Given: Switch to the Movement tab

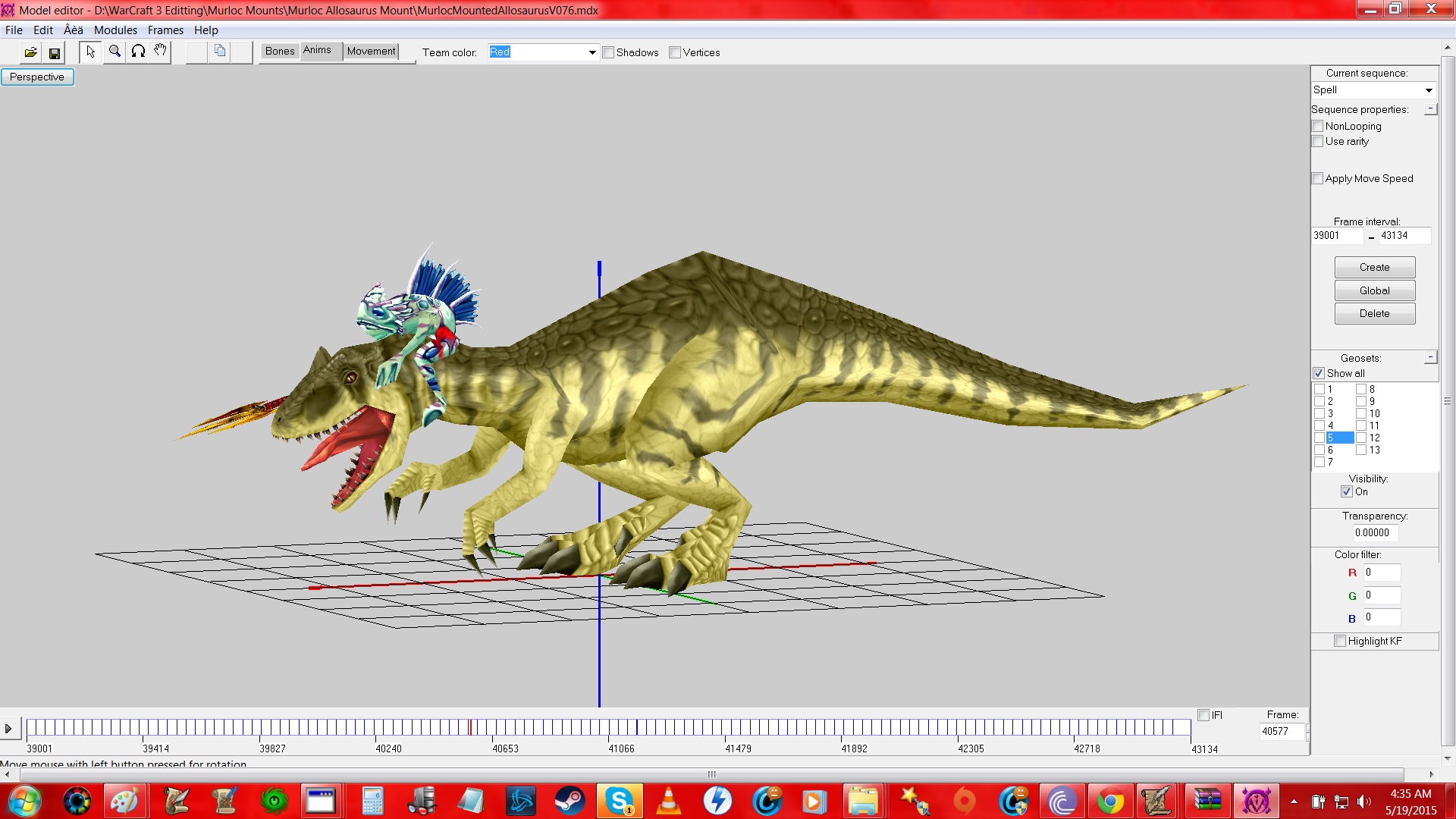Looking at the screenshot, I should 371,51.
